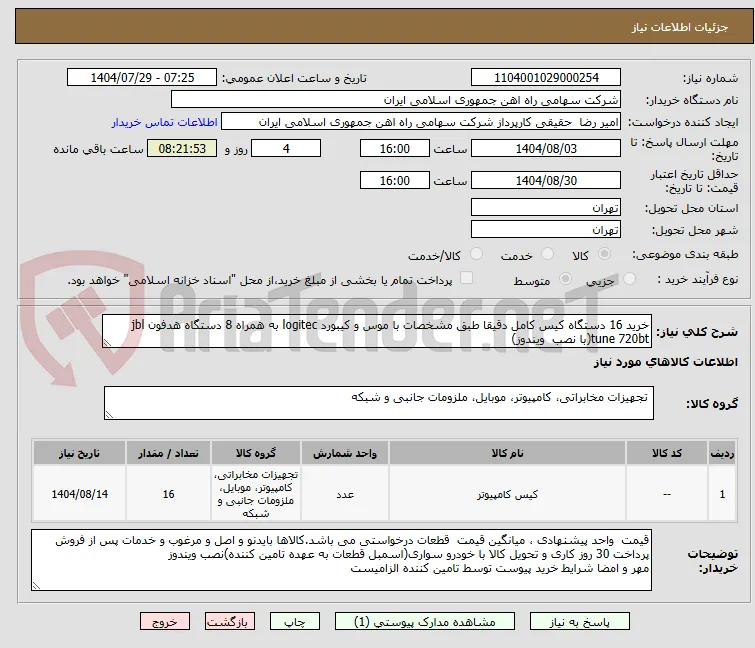Toggle the 'اسناد خزانه اسلامی' payment checkbox
Viewport: 755px width, 648px height.
tap(467, 278)
